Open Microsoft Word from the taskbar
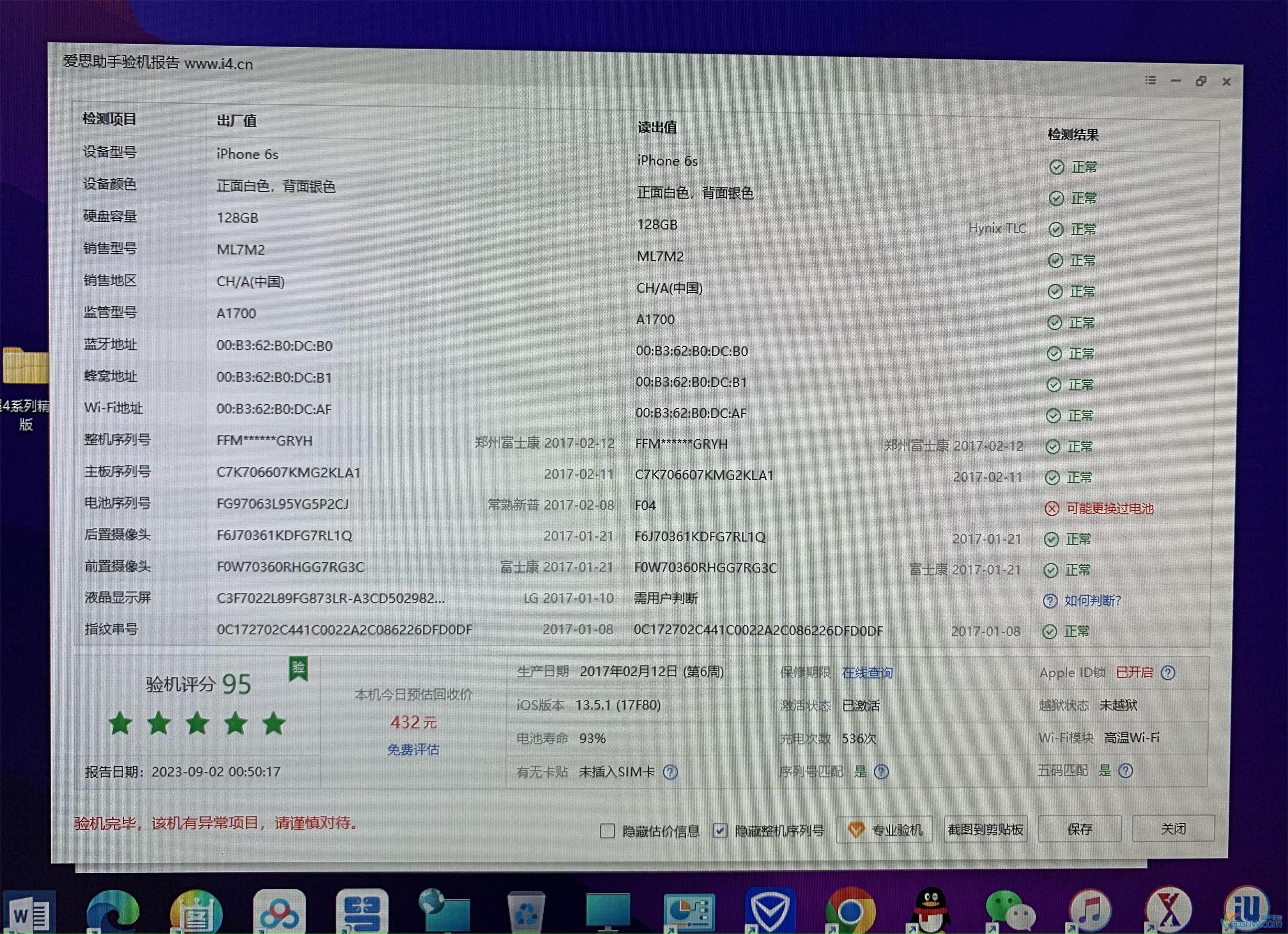The width and height of the screenshot is (1288, 934). 30,913
